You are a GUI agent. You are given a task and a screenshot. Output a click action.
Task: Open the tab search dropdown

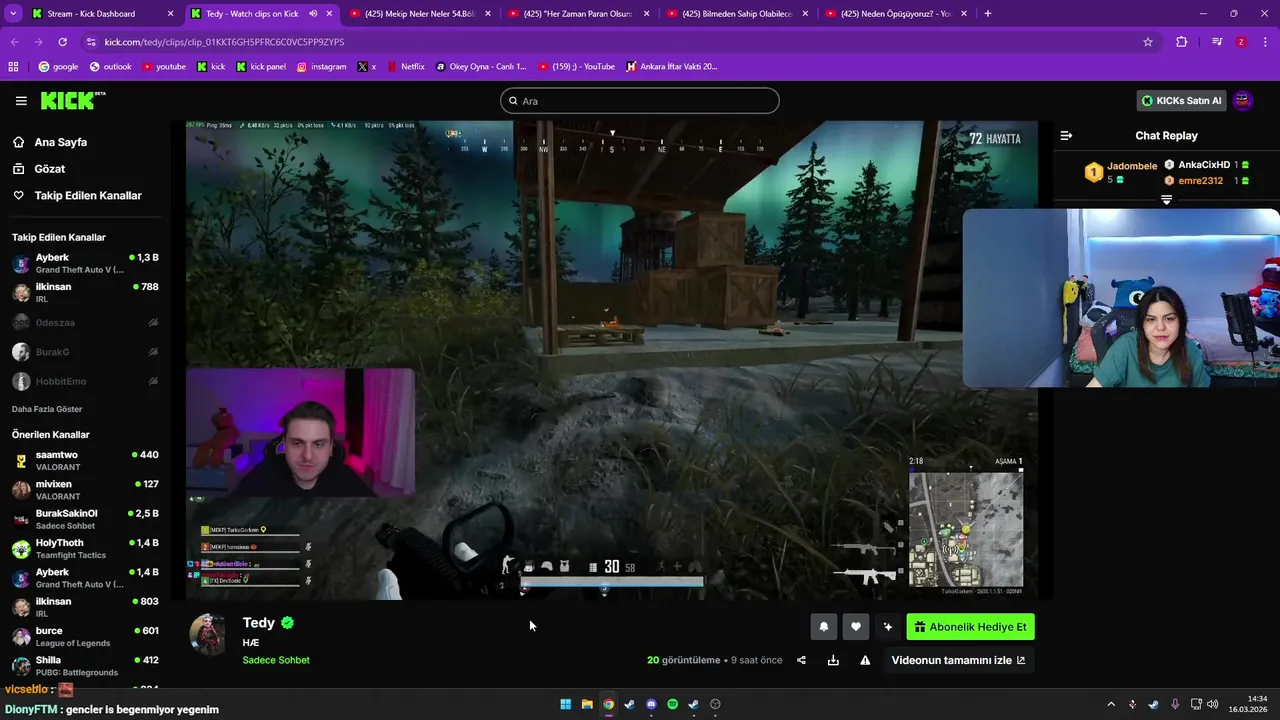pos(13,14)
